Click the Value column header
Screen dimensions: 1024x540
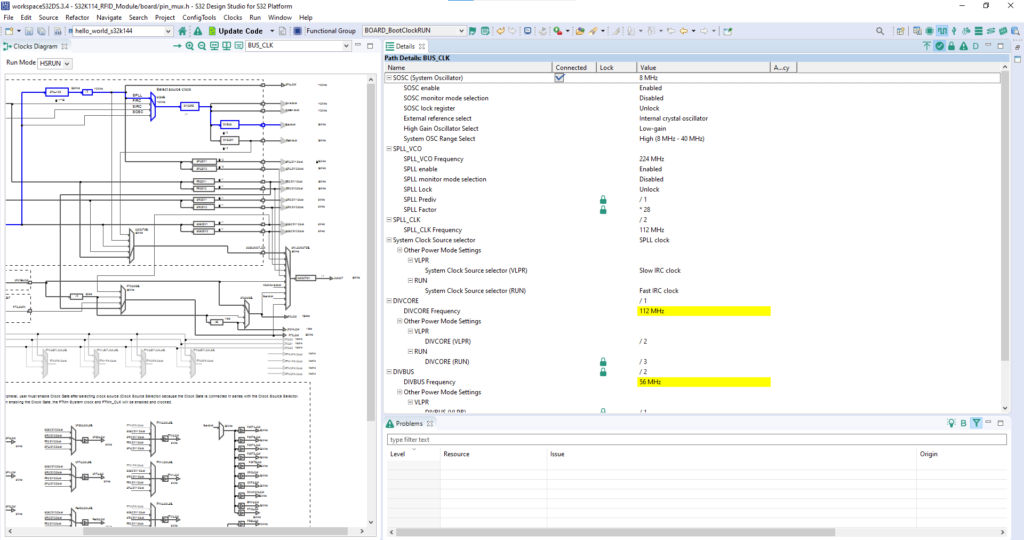[x=648, y=67]
